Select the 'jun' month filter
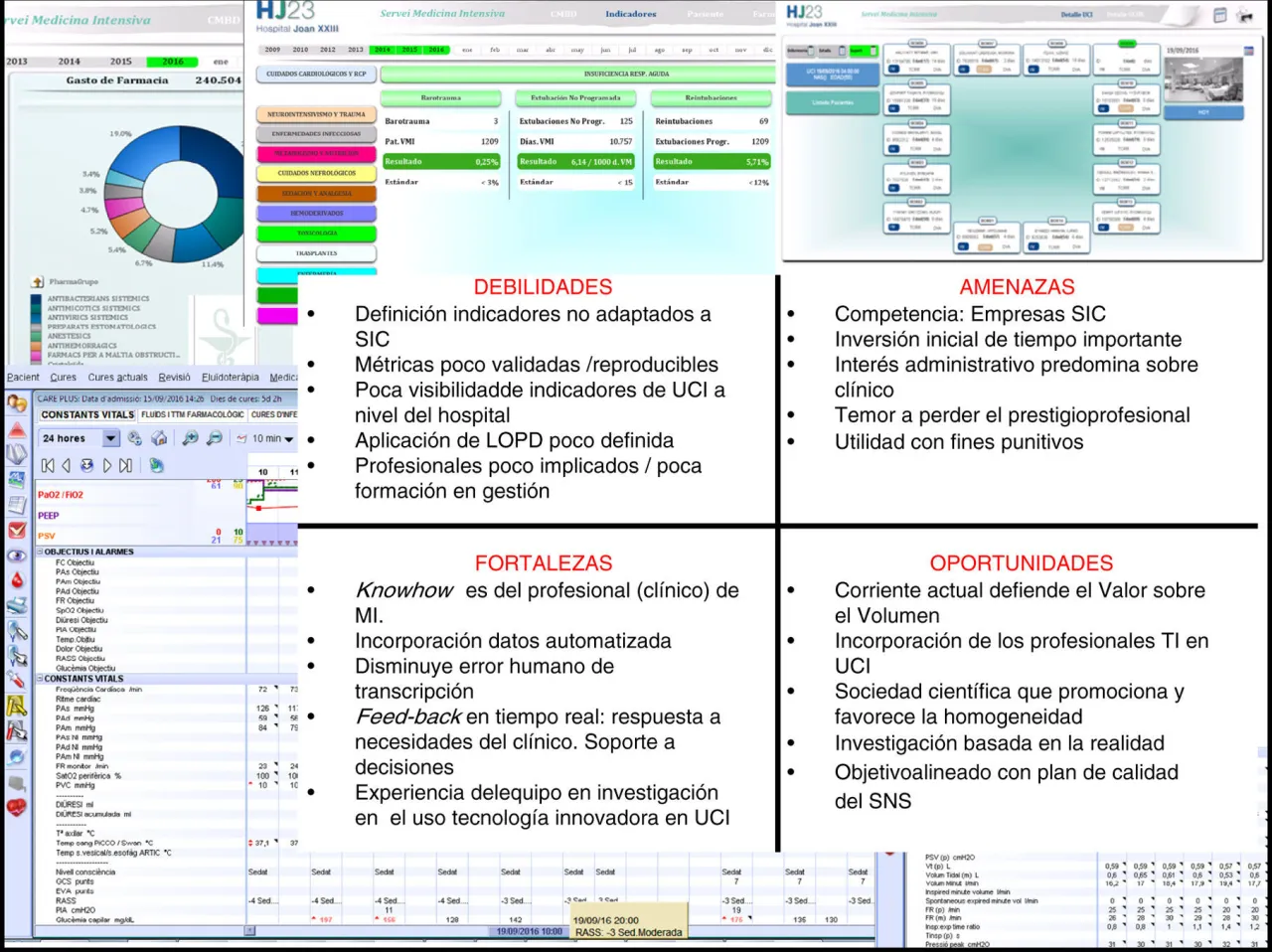Viewport: 1272px width, 952px height. tap(605, 50)
